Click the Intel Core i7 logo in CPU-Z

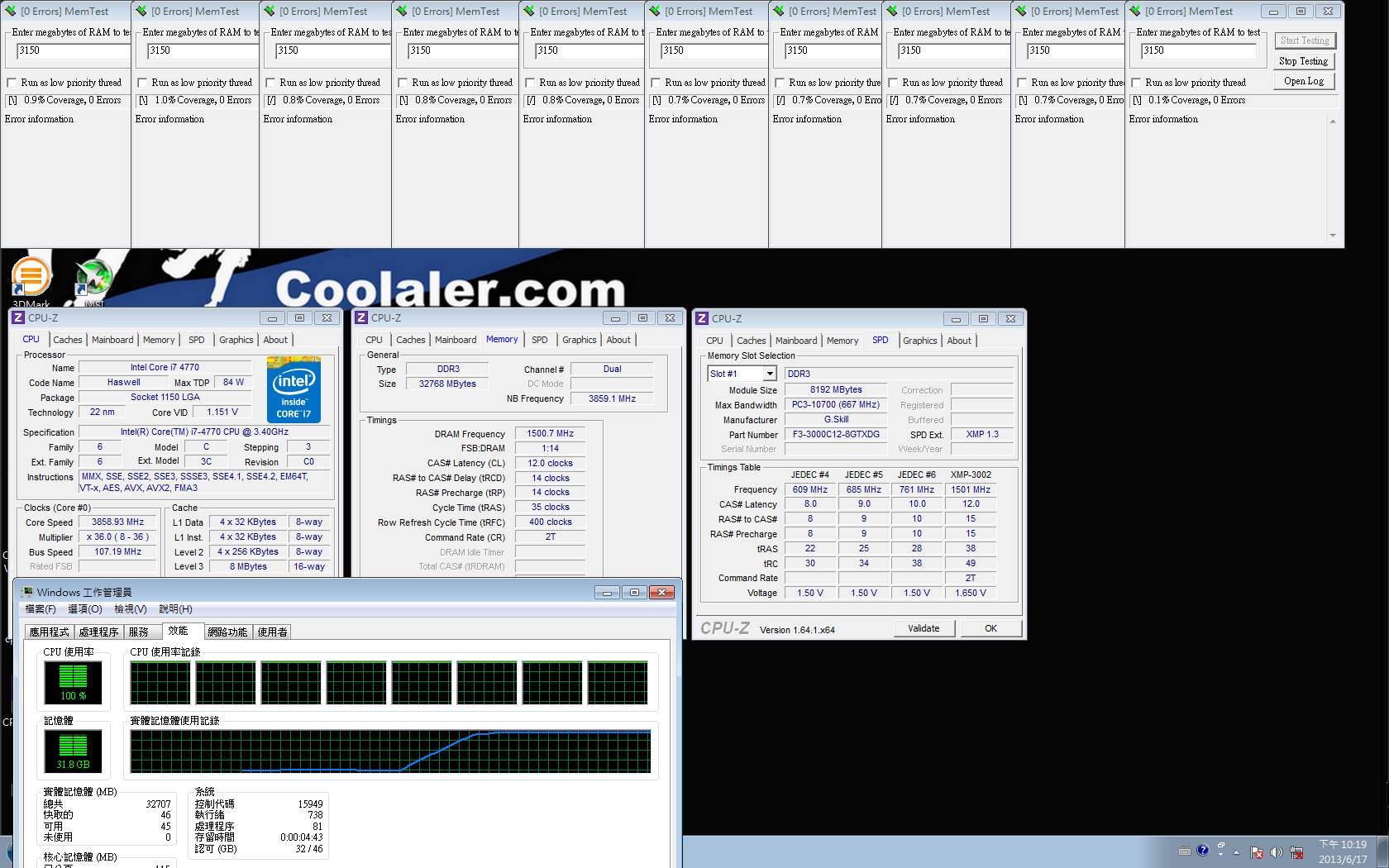(294, 389)
